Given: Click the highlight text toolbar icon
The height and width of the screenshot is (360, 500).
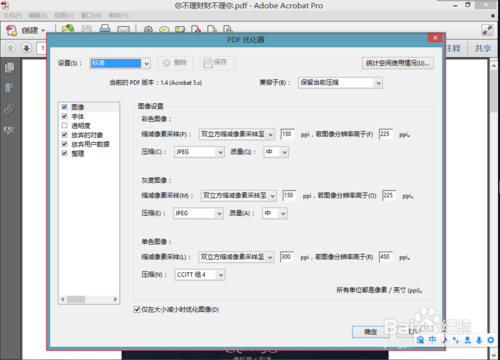Looking at the screenshot, I should click(x=180, y=29).
